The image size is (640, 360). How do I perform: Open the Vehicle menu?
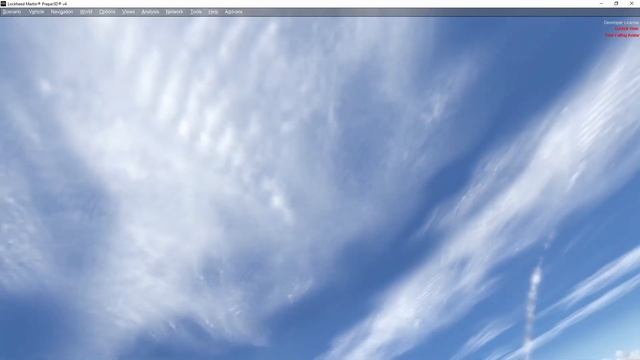click(x=36, y=12)
